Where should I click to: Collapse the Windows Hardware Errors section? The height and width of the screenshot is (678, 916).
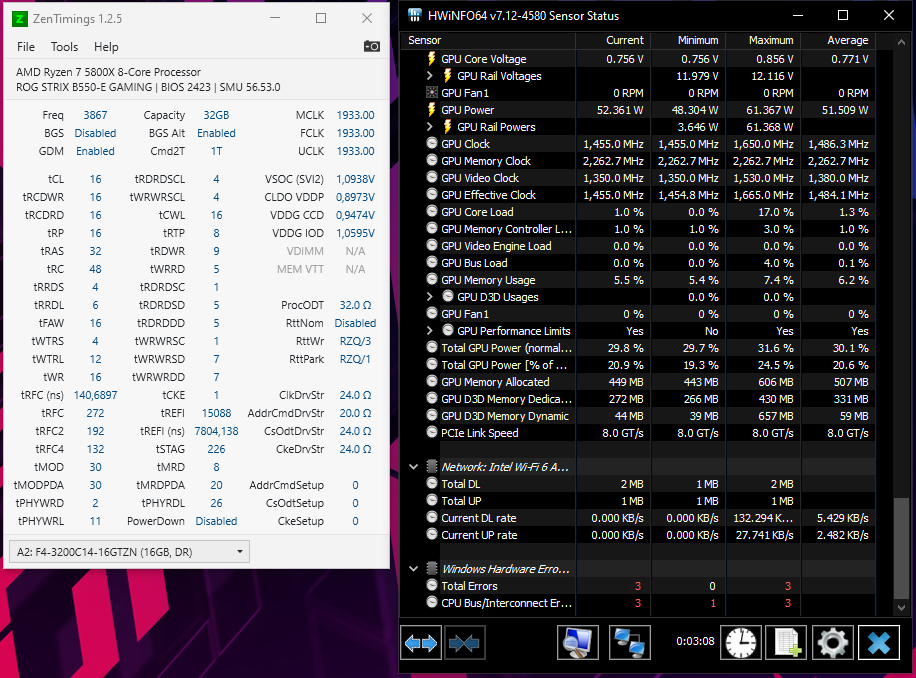click(x=414, y=569)
